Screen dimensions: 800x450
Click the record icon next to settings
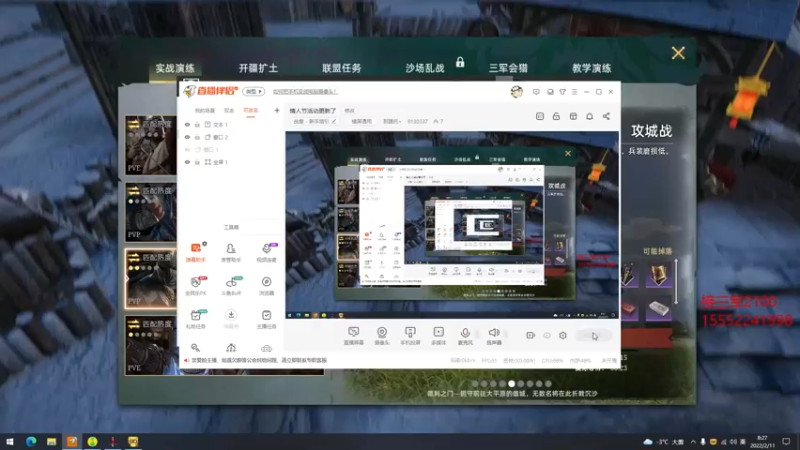(x=530, y=335)
